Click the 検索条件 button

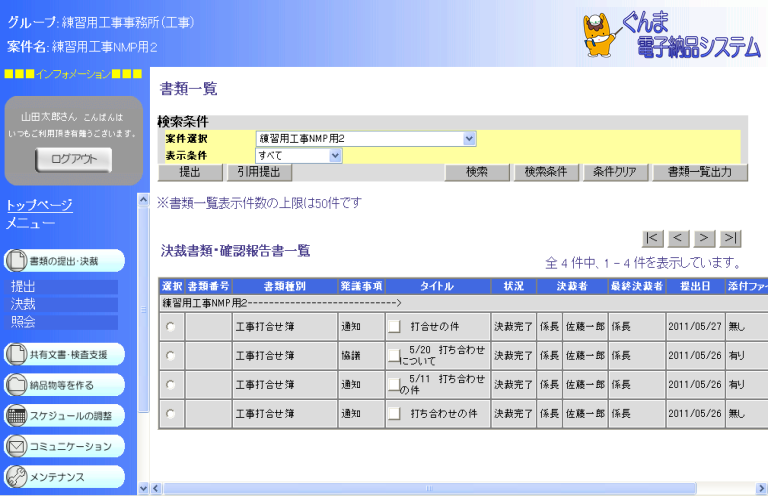point(546,172)
